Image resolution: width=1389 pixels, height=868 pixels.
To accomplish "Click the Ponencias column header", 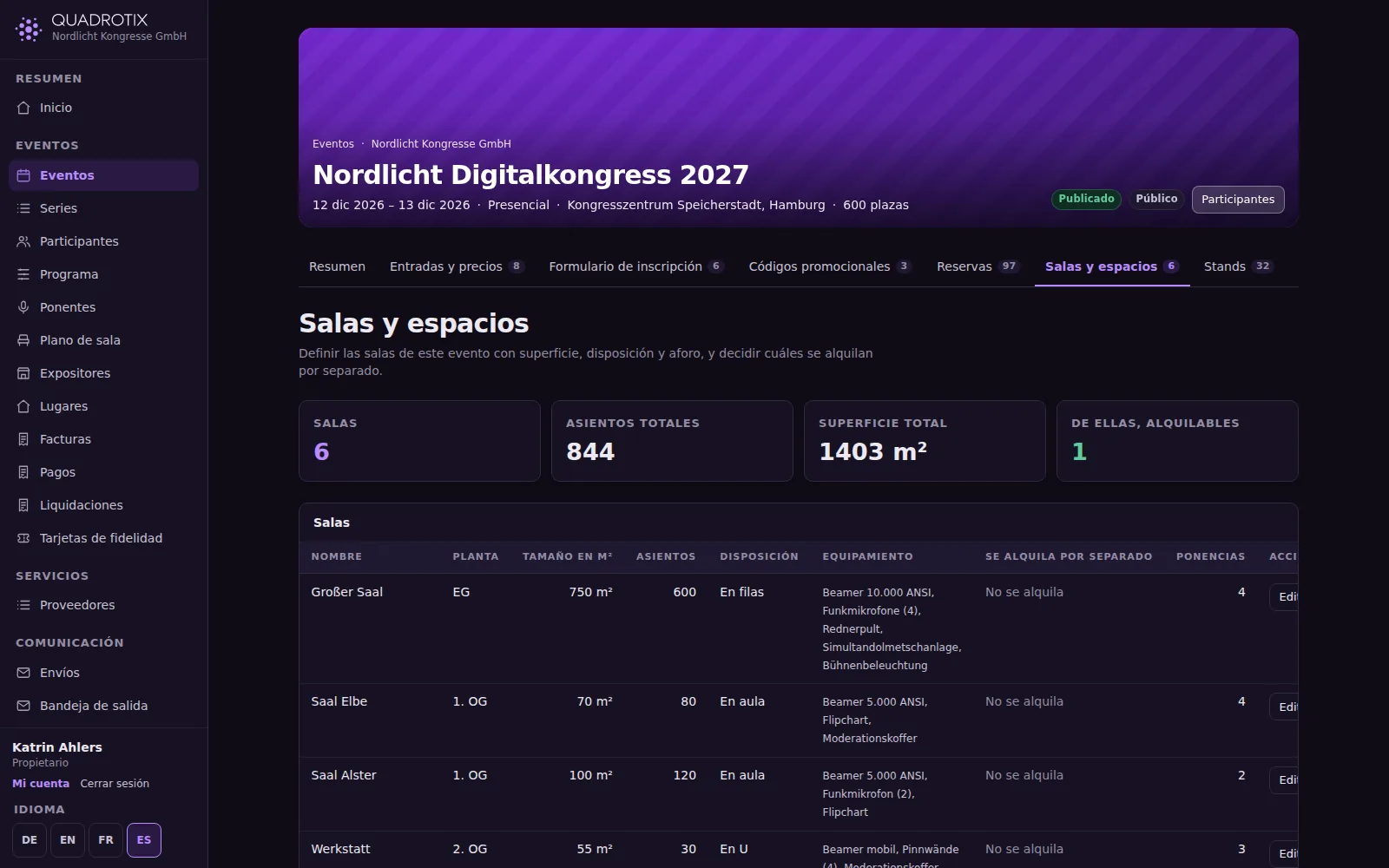I will tap(1210, 556).
